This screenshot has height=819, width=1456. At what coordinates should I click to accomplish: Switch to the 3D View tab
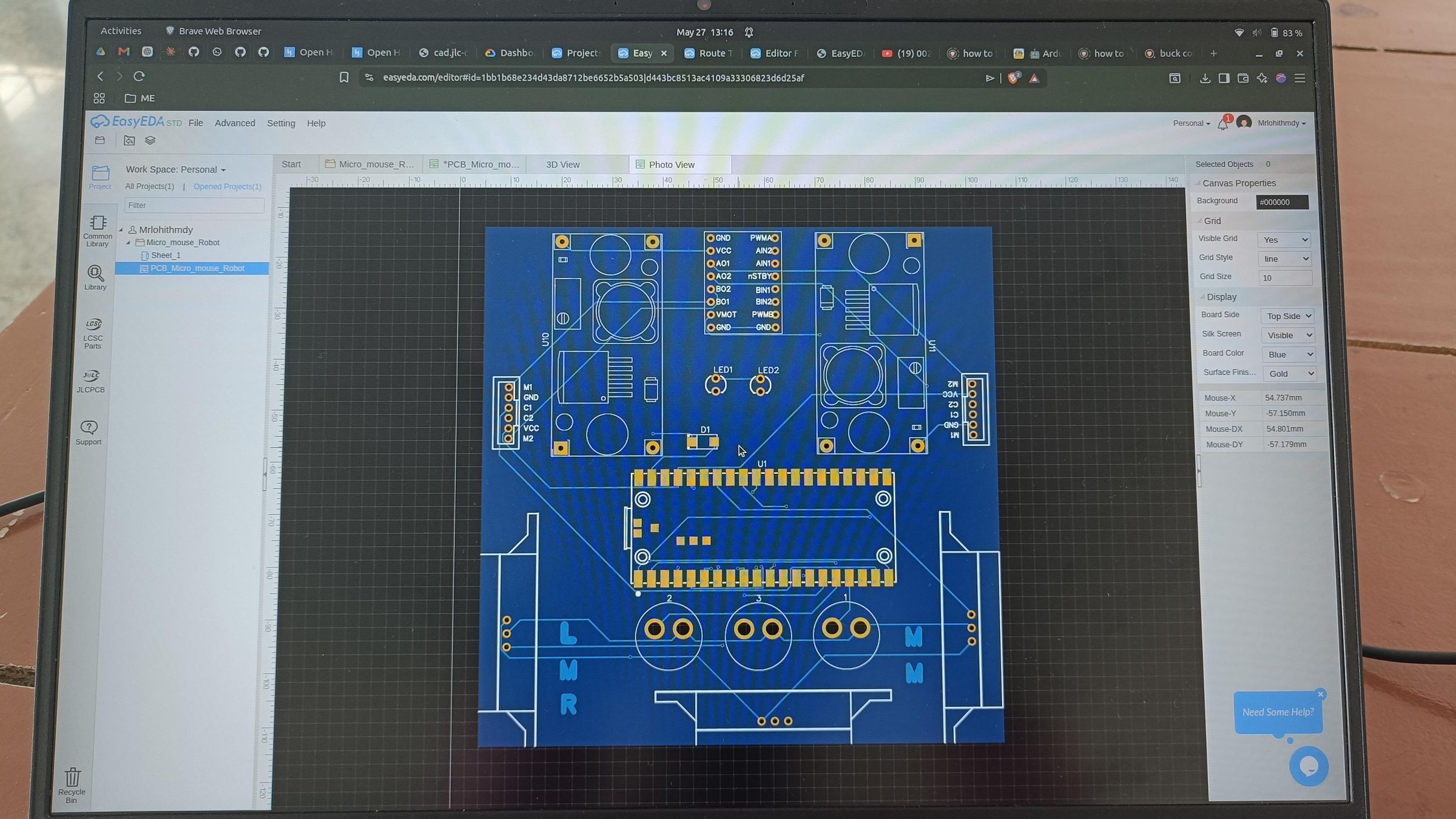point(563,164)
